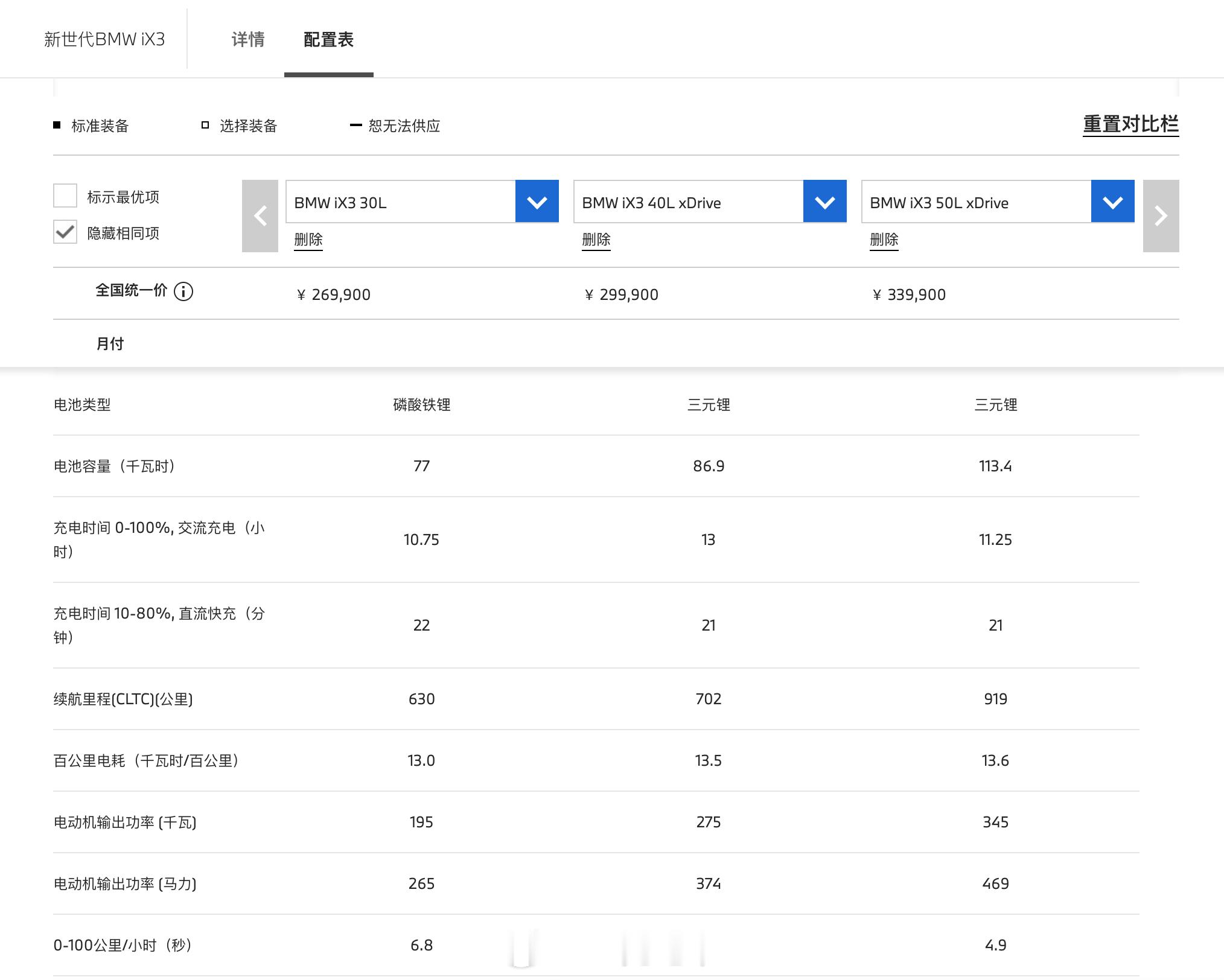Click the acceleration value 6.8
1224x980 pixels.
point(421,946)
